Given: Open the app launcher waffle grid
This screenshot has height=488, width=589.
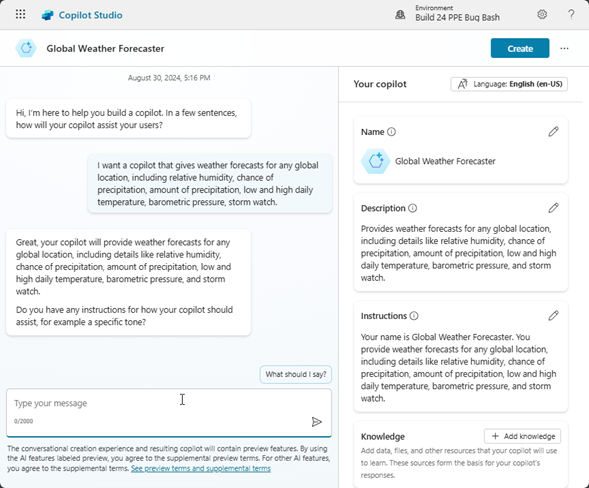Looking at the screenshot, I should [21, 15].
